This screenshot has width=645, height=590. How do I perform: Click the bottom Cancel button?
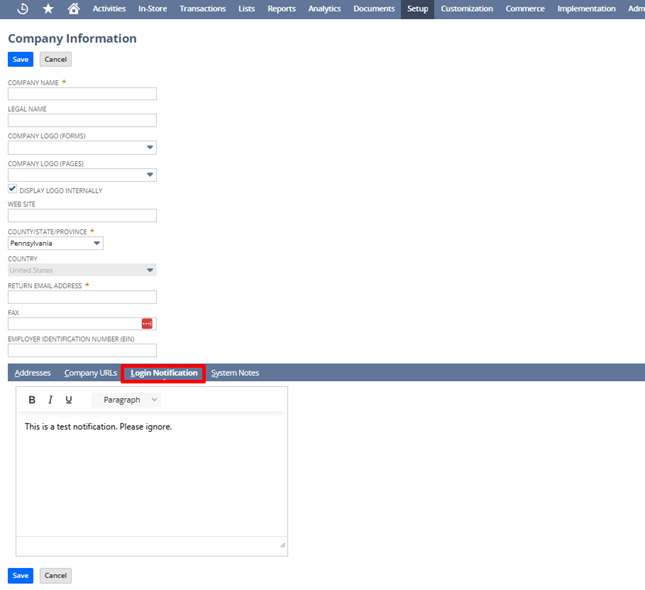pyautogui.click(x=56, y=576)
